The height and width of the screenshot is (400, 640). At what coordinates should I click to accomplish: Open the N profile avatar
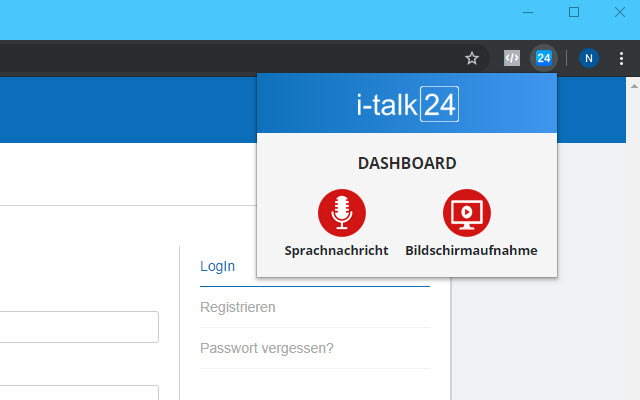[x=589, y=58]
